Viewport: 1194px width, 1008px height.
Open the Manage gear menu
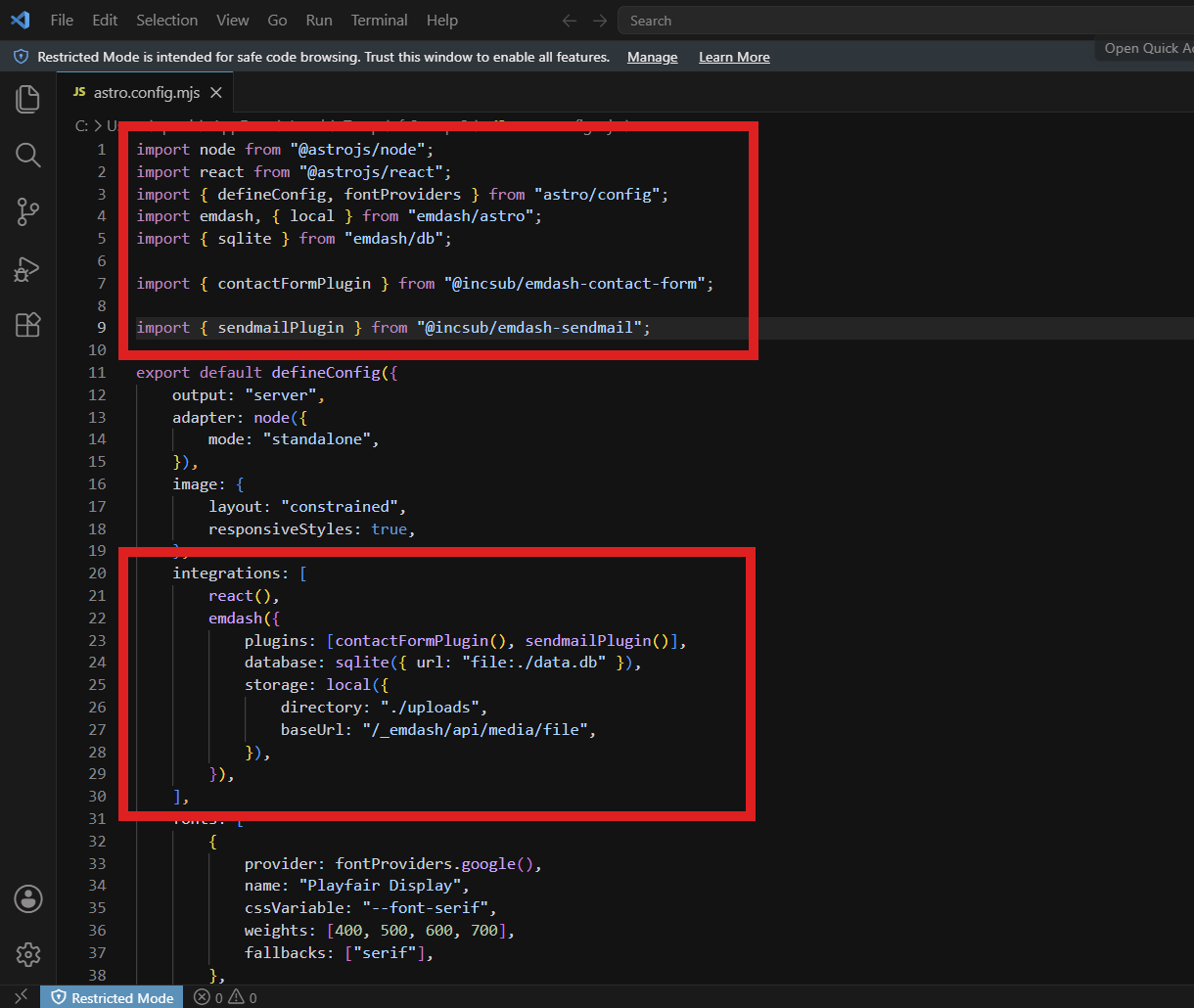[28, 954]
